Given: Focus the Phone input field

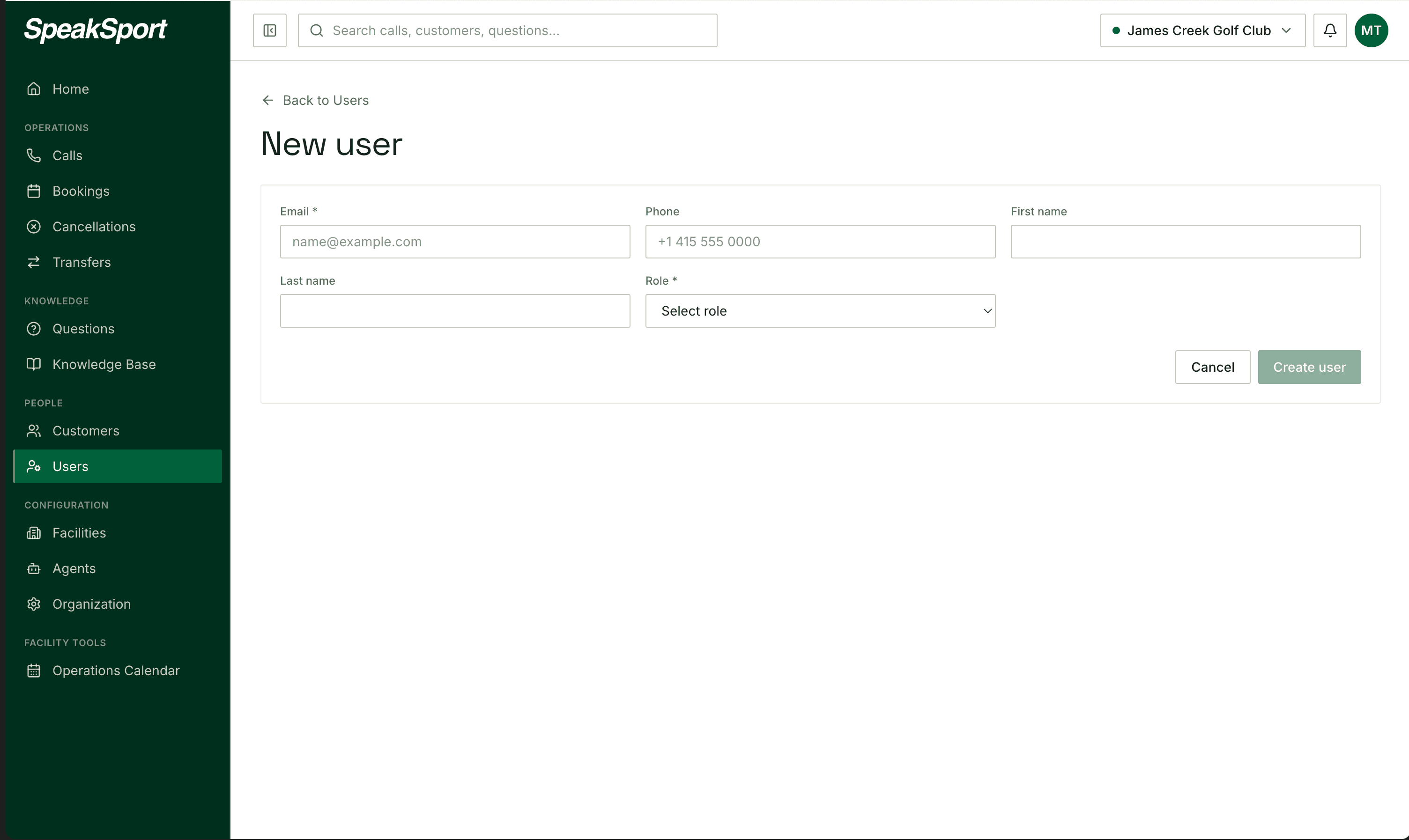Looking at the screenshot, I should tap(820, 242).
